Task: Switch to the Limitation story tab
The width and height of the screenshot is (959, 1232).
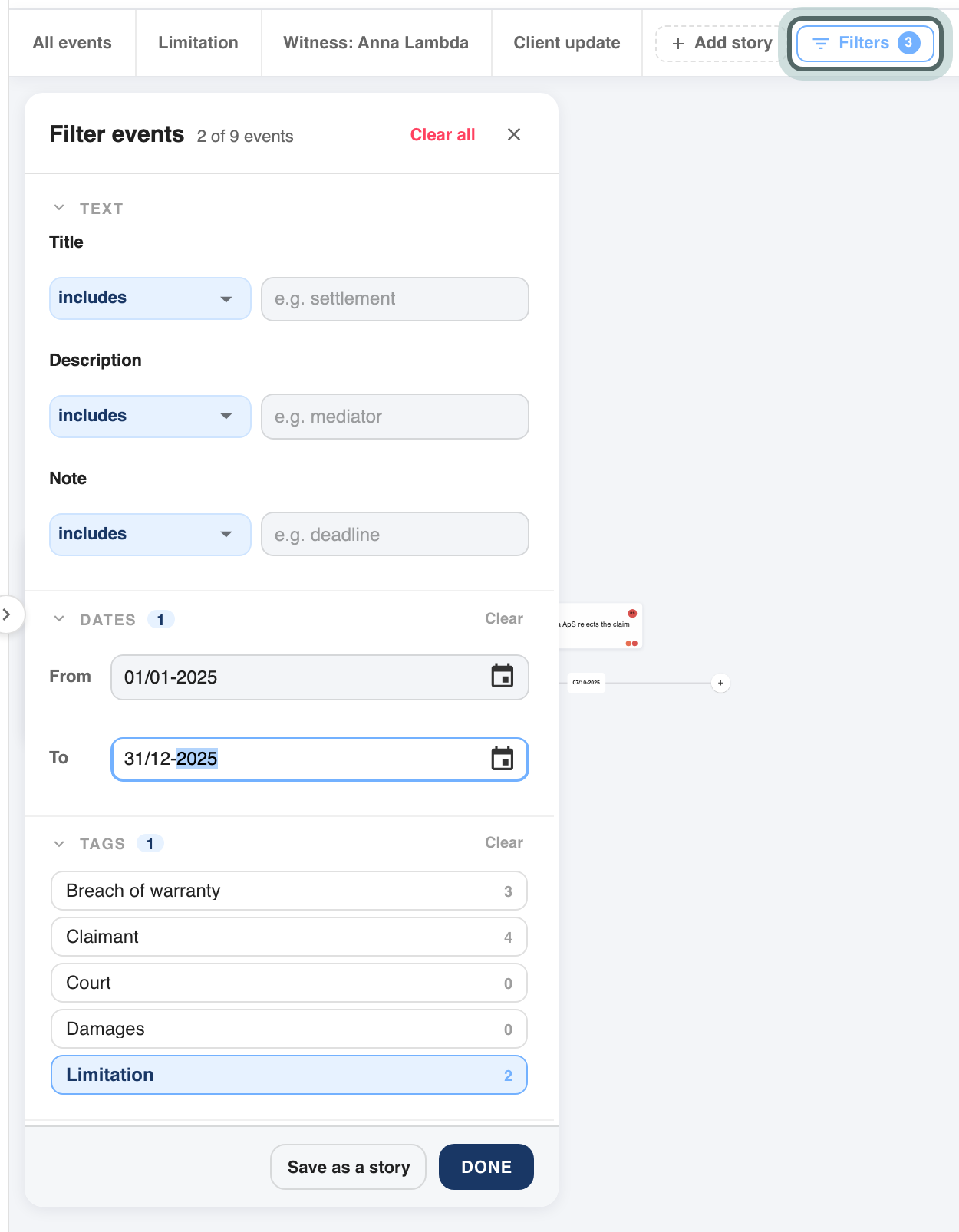Action: tap(199, 43)
